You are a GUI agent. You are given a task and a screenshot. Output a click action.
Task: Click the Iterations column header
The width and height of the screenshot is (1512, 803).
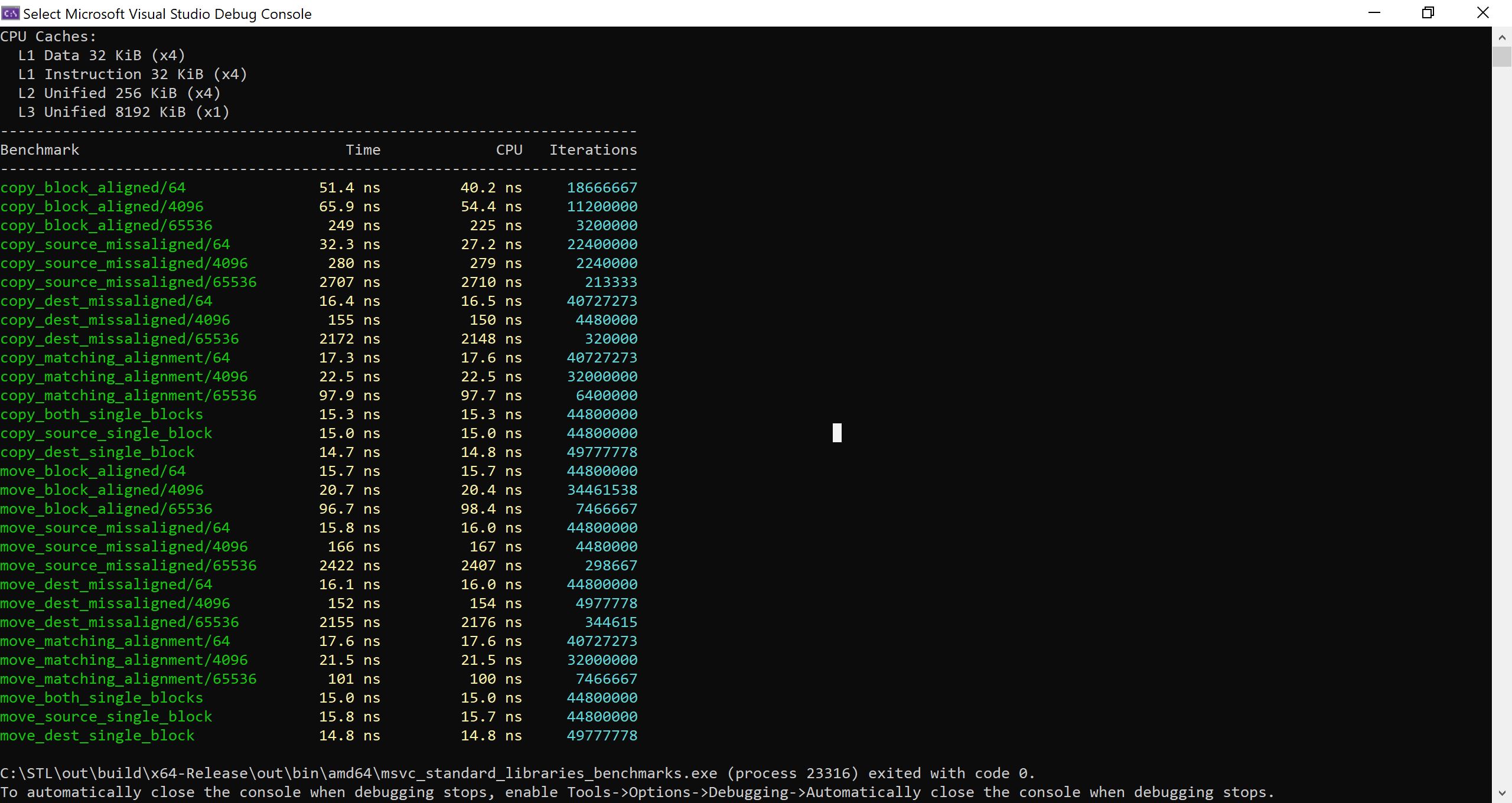pyautogui.click(x=593, y=150)
